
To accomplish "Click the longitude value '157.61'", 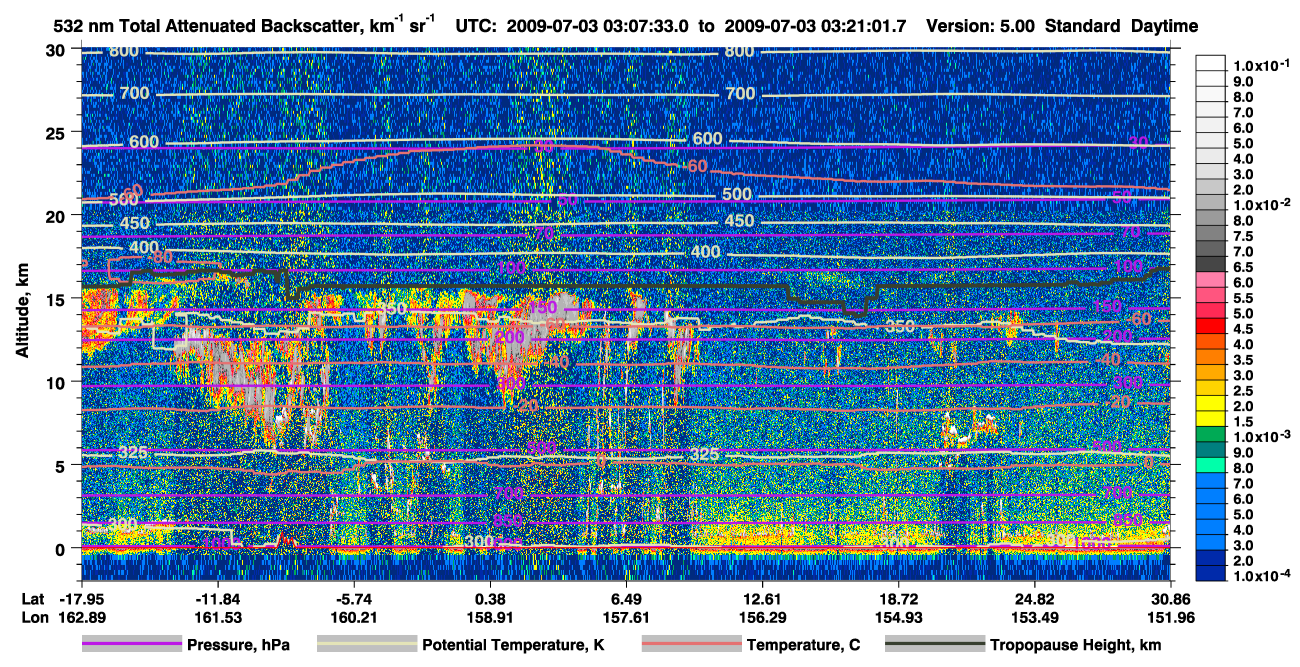I will 625,618.
